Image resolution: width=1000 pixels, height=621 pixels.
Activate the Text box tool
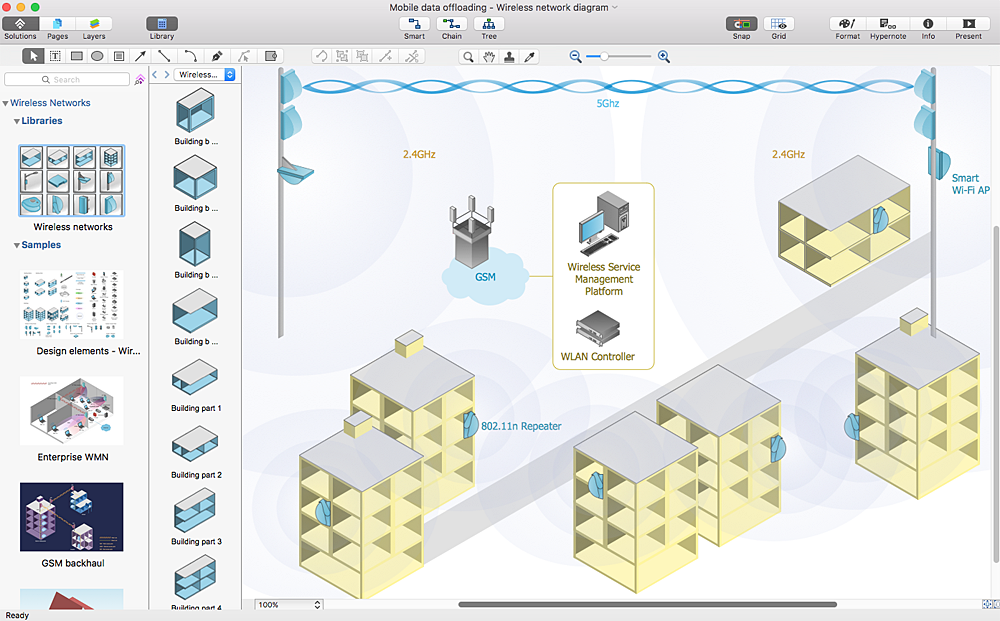(55, 57)
